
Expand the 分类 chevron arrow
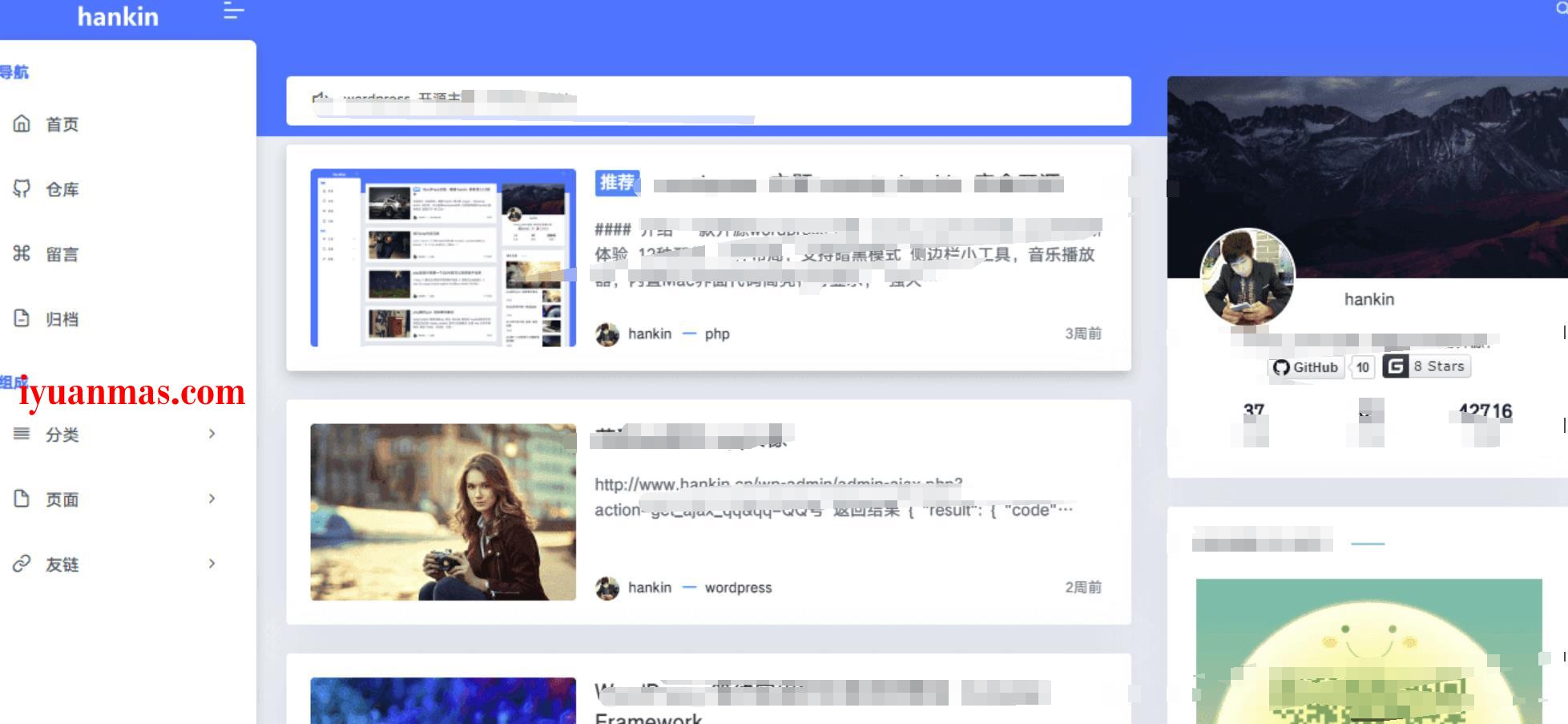click(x=212, y=434)
